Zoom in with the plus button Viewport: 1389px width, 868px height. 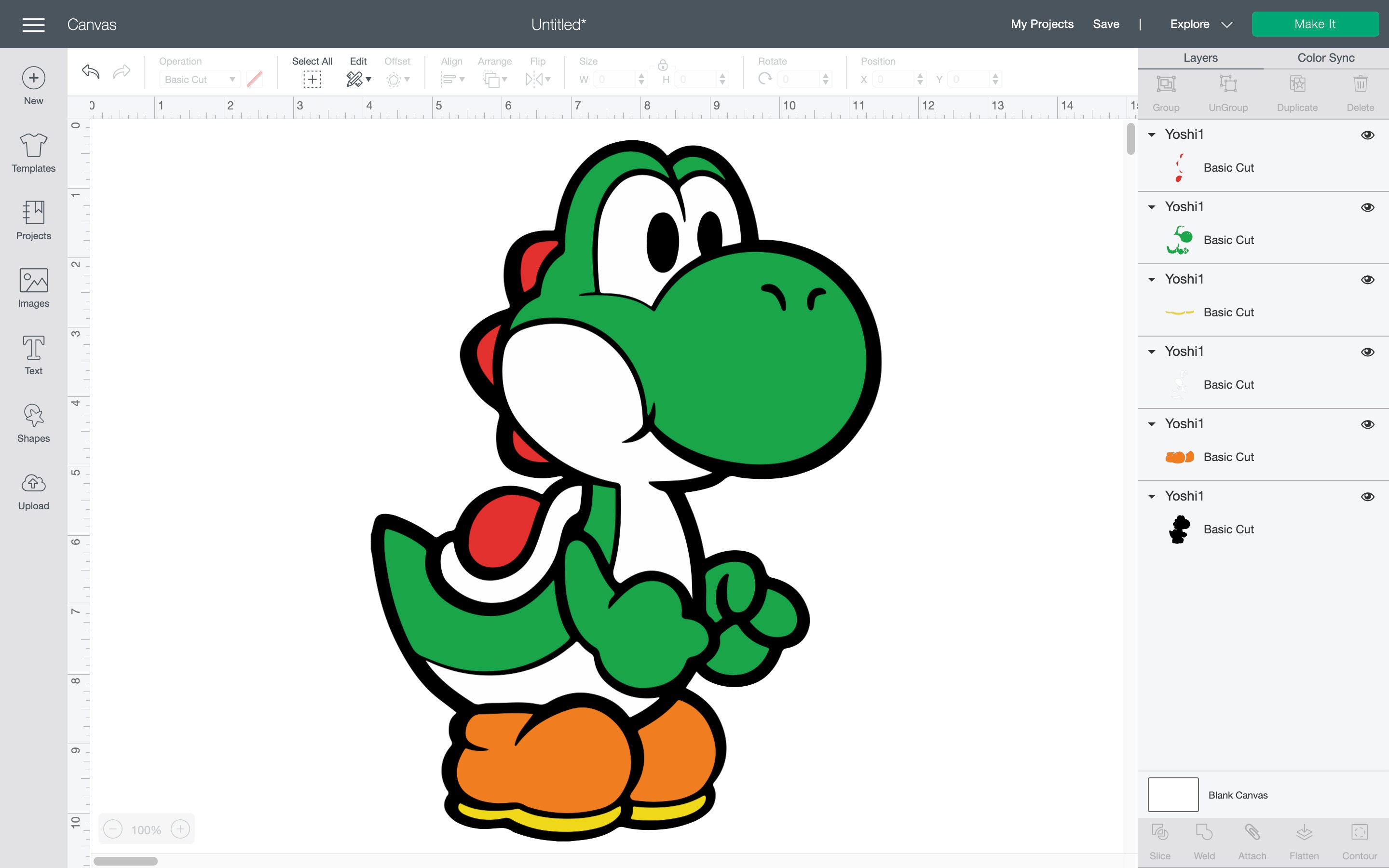[180, 829]
